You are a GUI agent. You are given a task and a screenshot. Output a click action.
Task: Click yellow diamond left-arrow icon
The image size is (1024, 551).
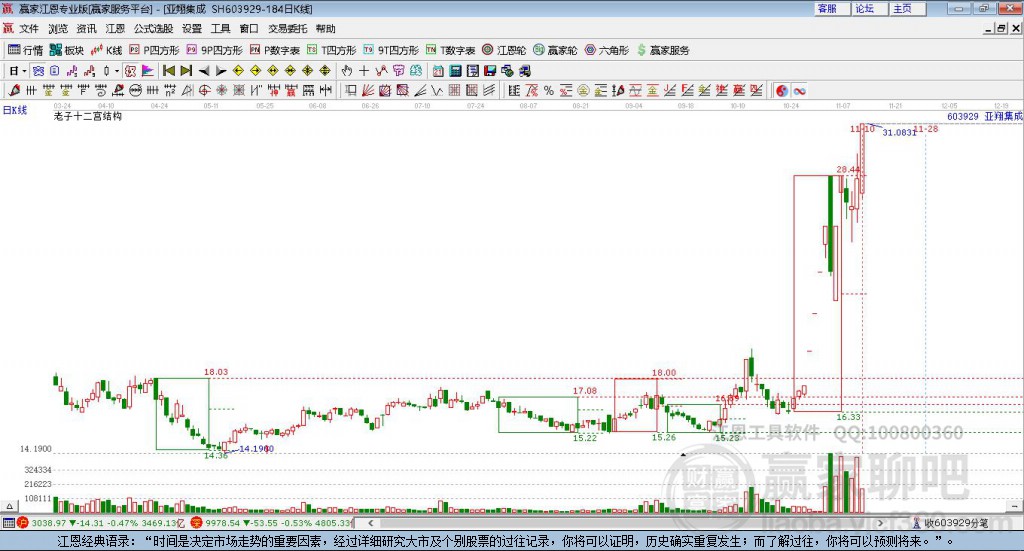[x=238, y=71]
